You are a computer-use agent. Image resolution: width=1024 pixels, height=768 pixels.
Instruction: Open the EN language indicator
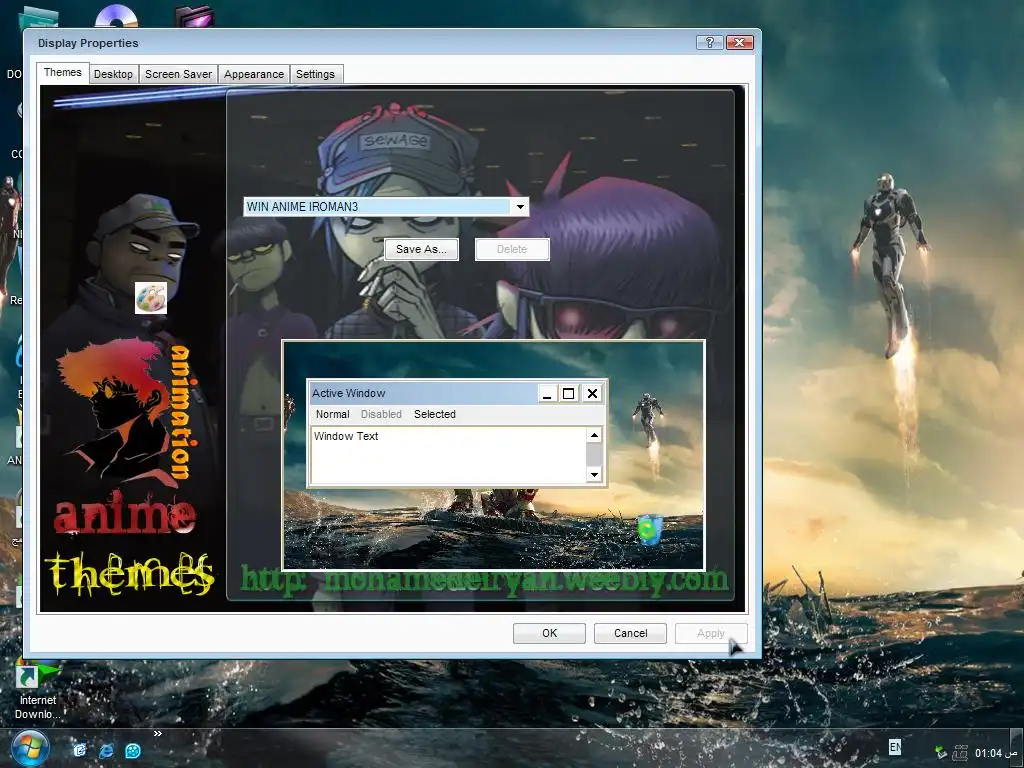point(895,746)
